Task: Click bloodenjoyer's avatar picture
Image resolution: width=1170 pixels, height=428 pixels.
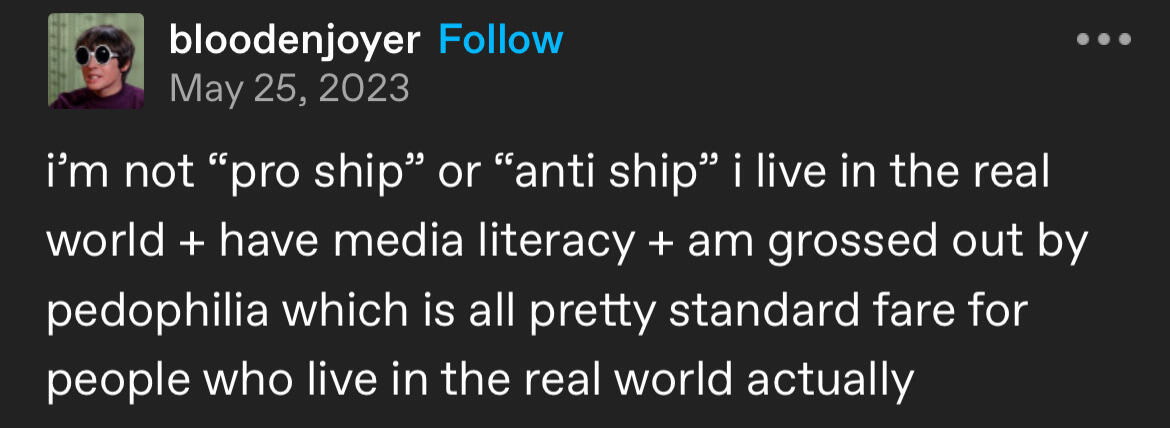Action: (96, 61)
